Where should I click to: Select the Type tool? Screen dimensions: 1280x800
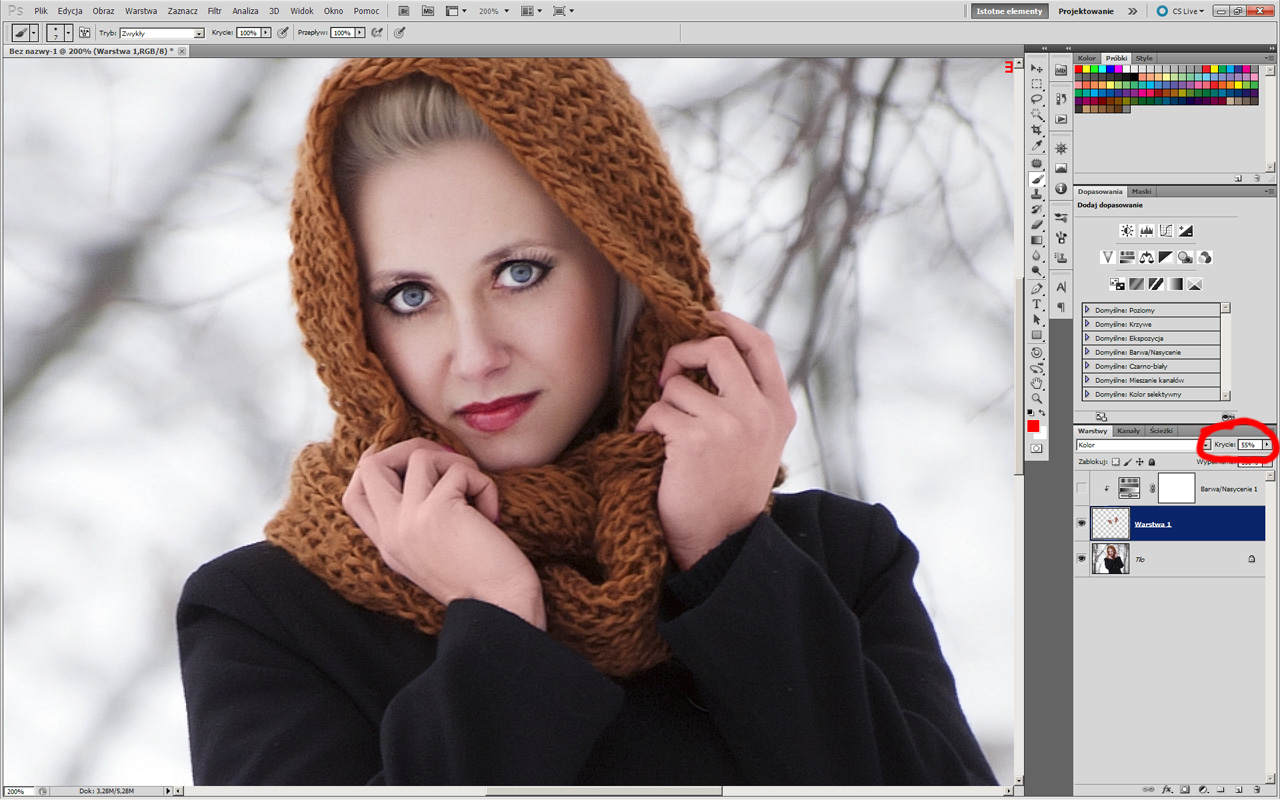[1037, 304]
